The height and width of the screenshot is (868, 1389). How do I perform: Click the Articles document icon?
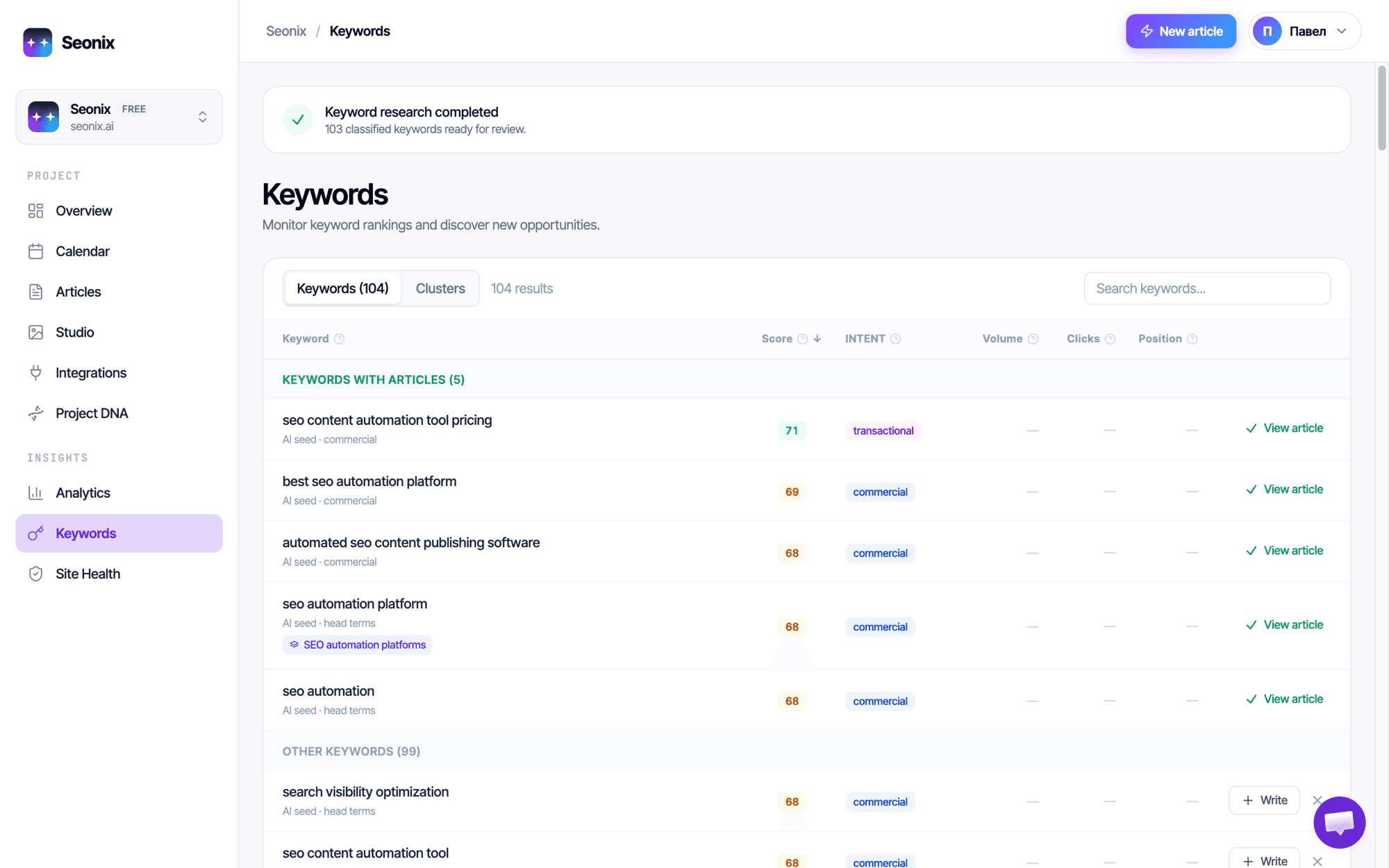(35, 292)
